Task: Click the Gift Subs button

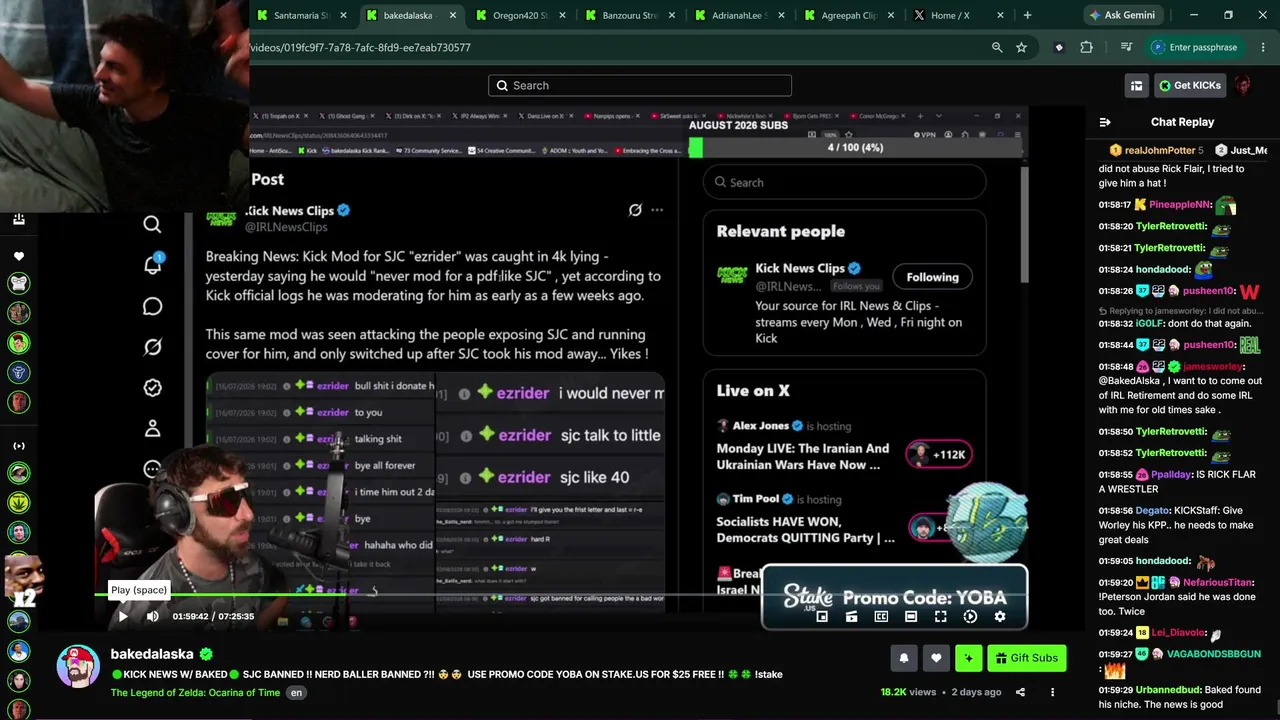Action: (1026, 658)
